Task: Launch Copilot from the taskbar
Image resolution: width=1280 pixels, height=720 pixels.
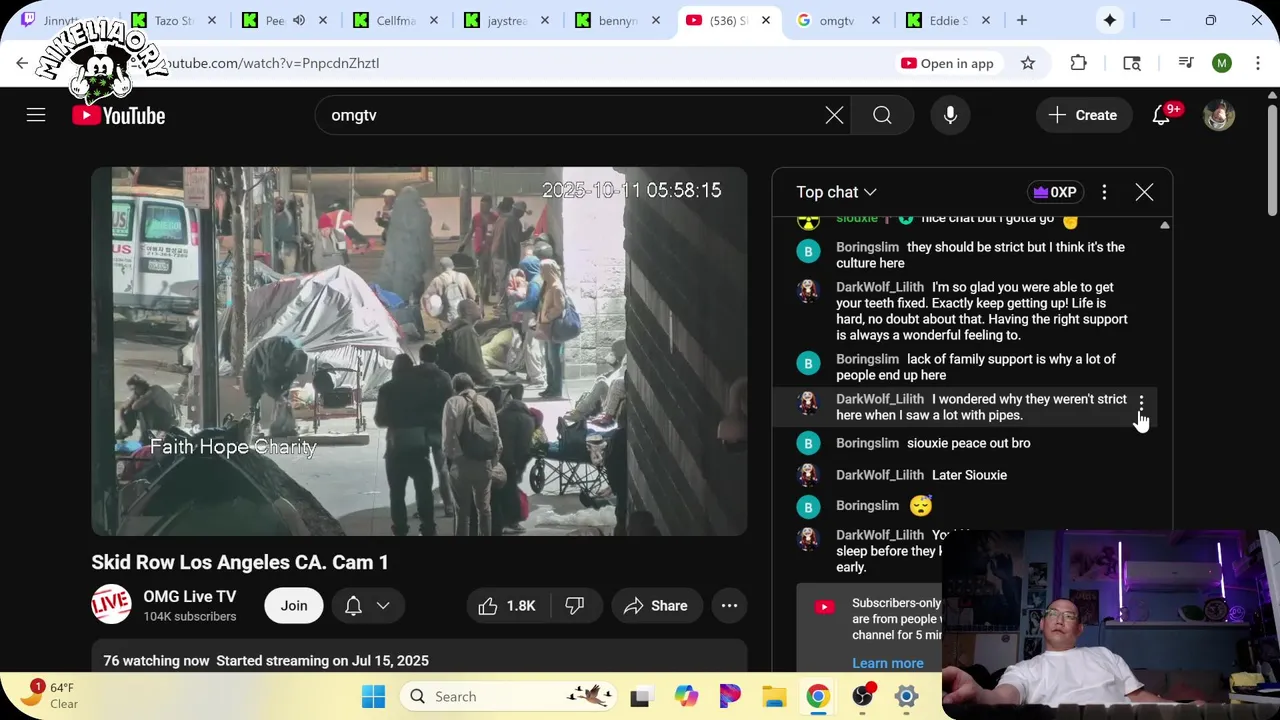Action: tap(686, 696)
